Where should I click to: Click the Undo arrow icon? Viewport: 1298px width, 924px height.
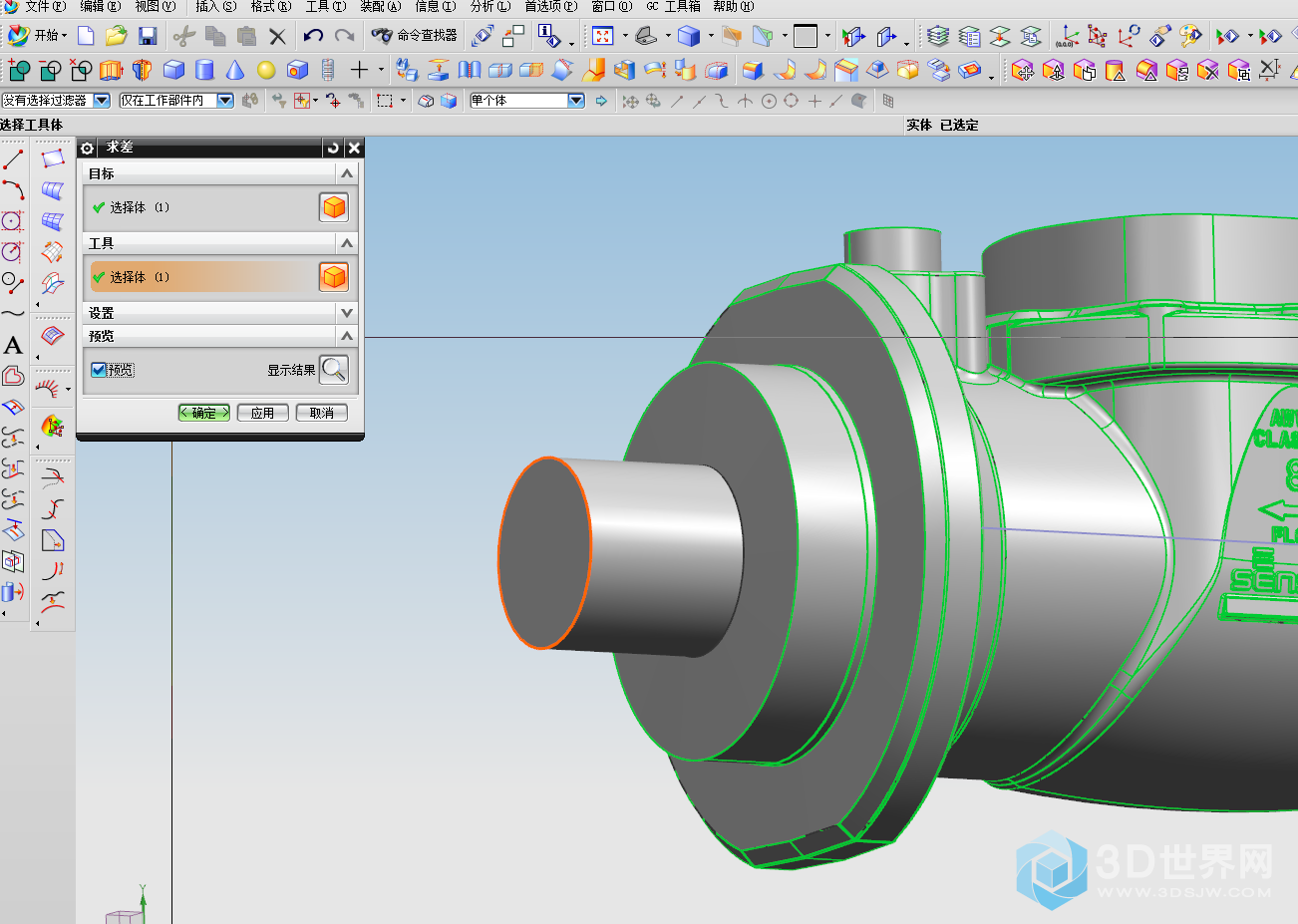[313, 36]
